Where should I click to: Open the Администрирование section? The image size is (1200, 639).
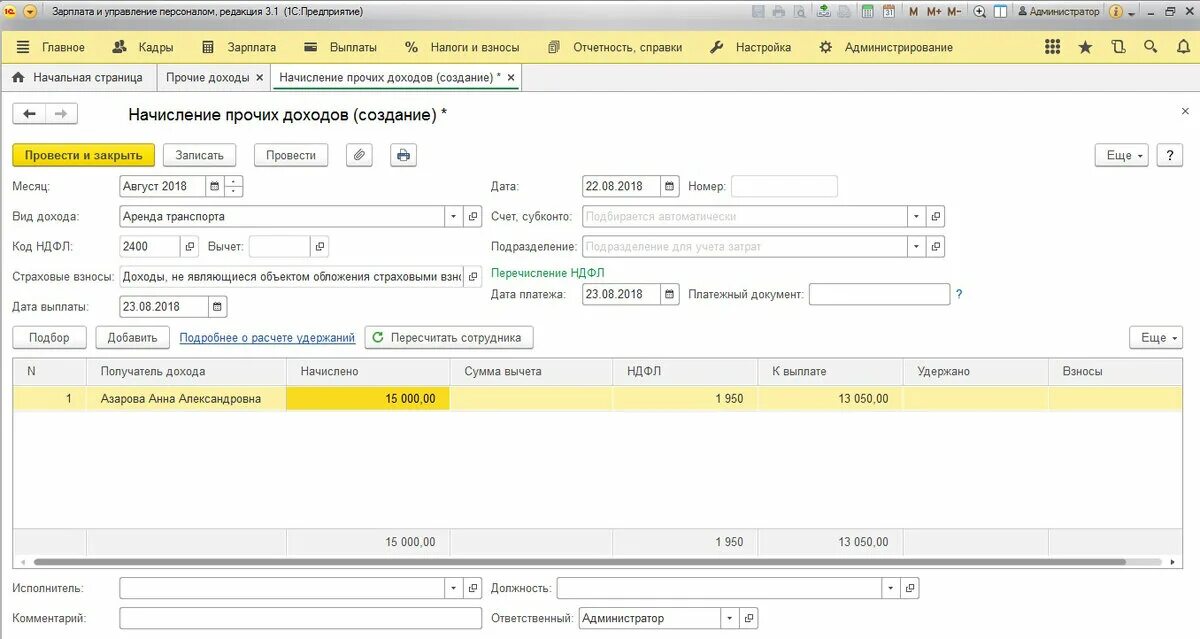click(x=886, y=47)
